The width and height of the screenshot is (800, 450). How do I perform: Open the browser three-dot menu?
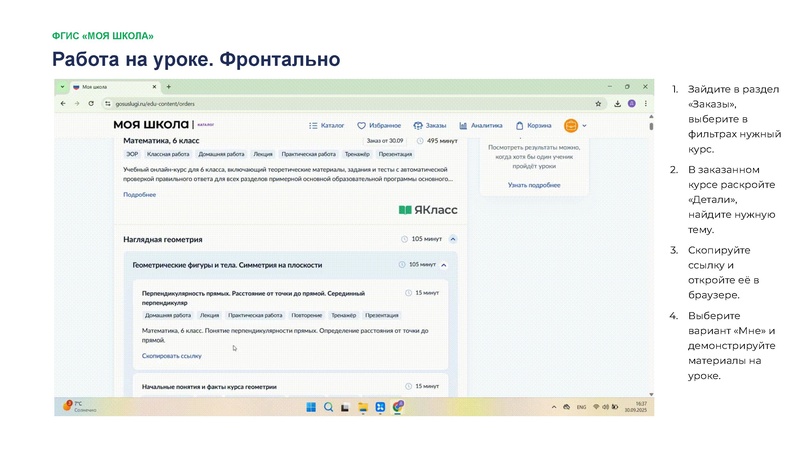coord(645,104)
